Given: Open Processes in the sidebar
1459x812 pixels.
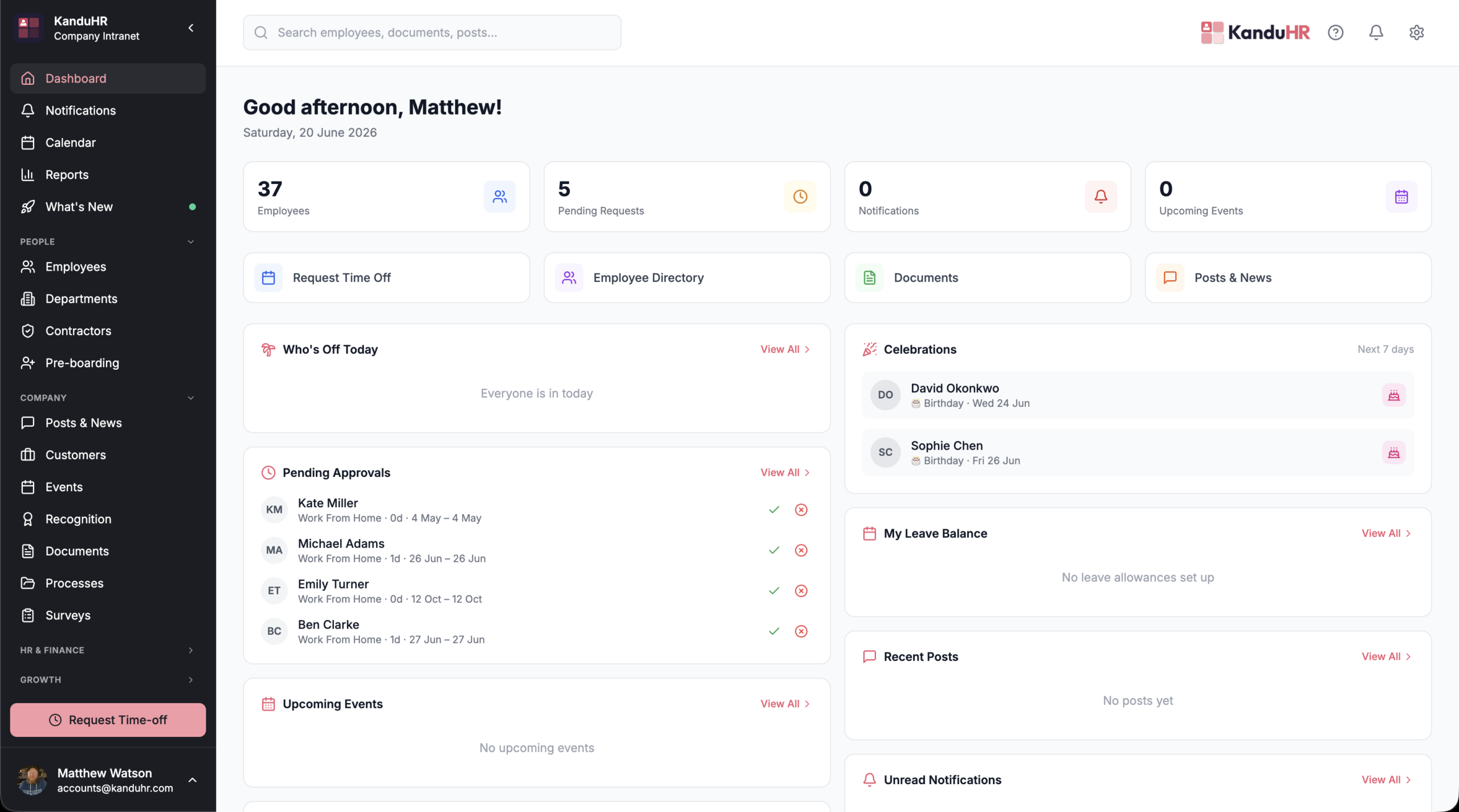Looking at the screenshot, I should (108, 584).
